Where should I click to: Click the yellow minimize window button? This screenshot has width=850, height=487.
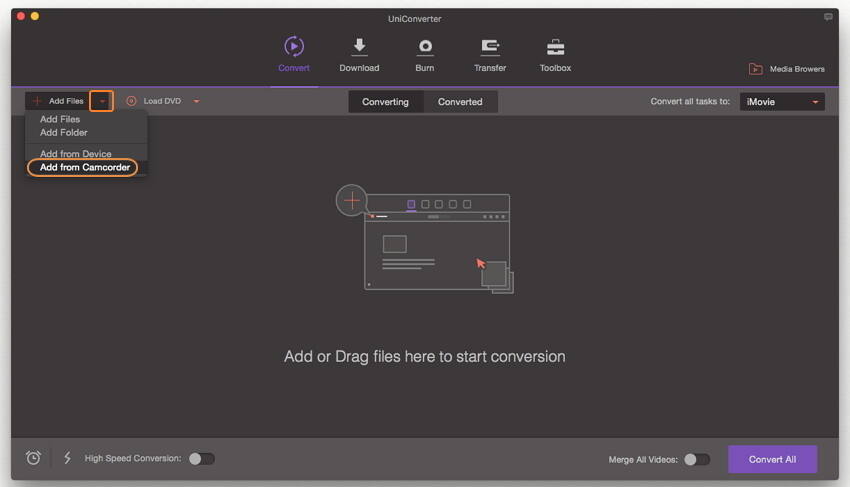click(35, 16)
